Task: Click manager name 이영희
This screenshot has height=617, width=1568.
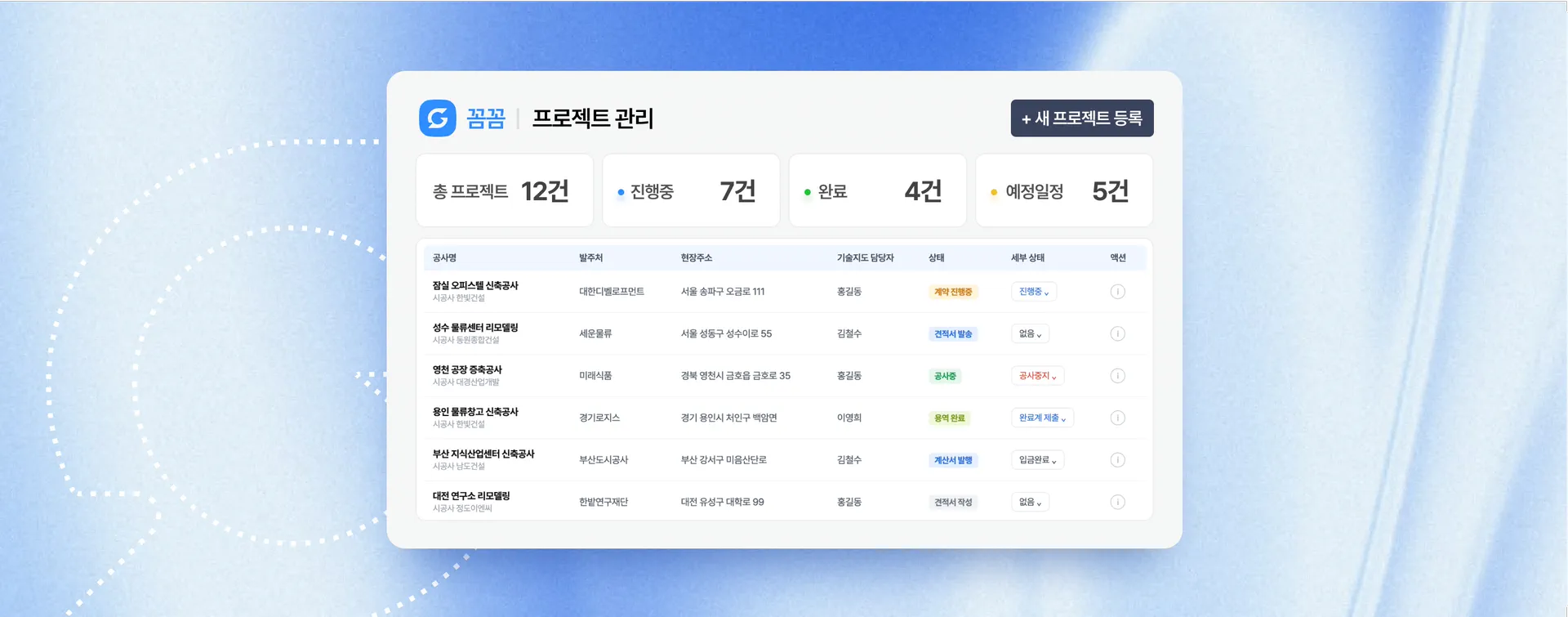Action: [849, 418]
